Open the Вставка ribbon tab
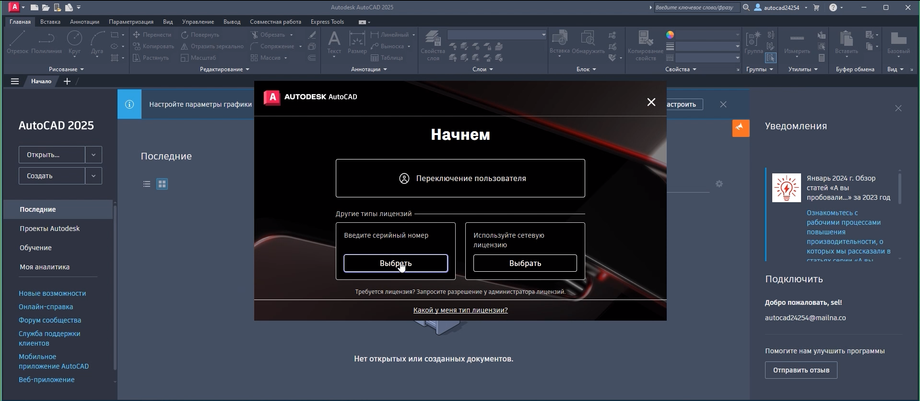The width and height of the screenshot is (920, 401). pos(50,22)
